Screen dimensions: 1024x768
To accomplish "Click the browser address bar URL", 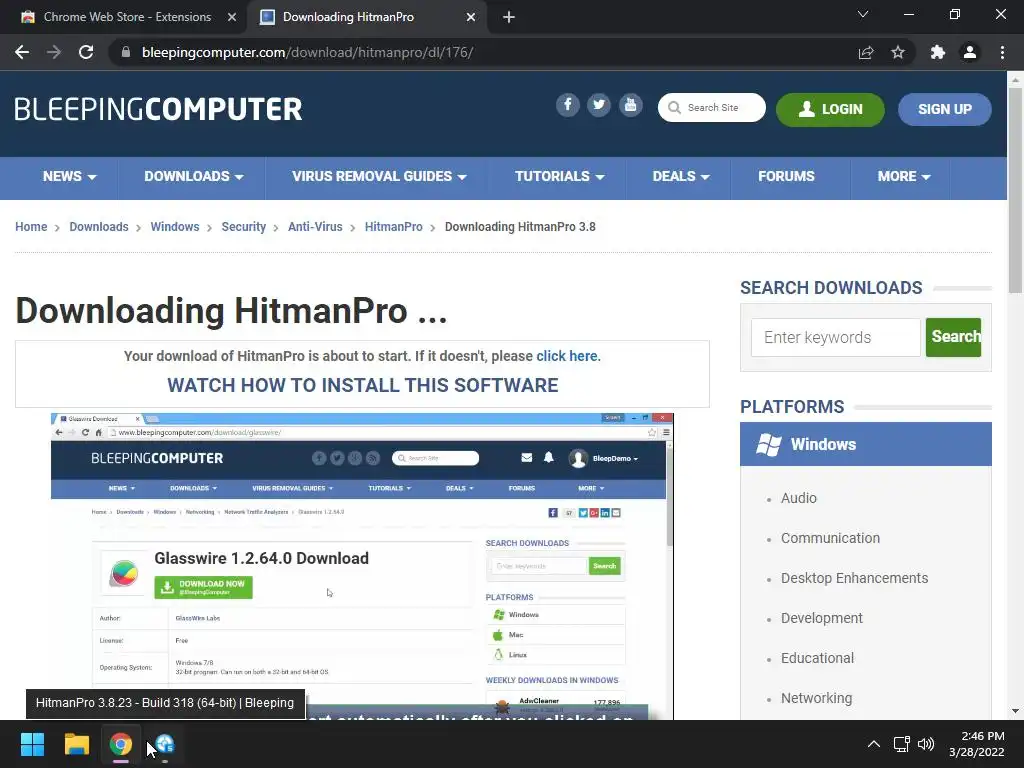I will click(x=307, y=52).
